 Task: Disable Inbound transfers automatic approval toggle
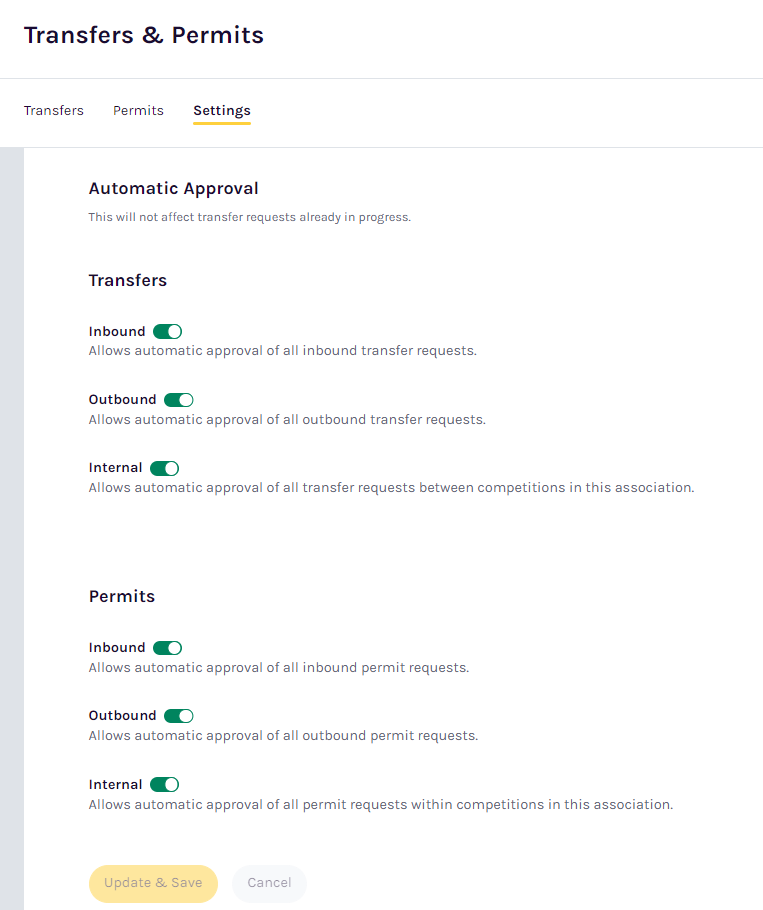pyautogui.click(x=168, y=331)
